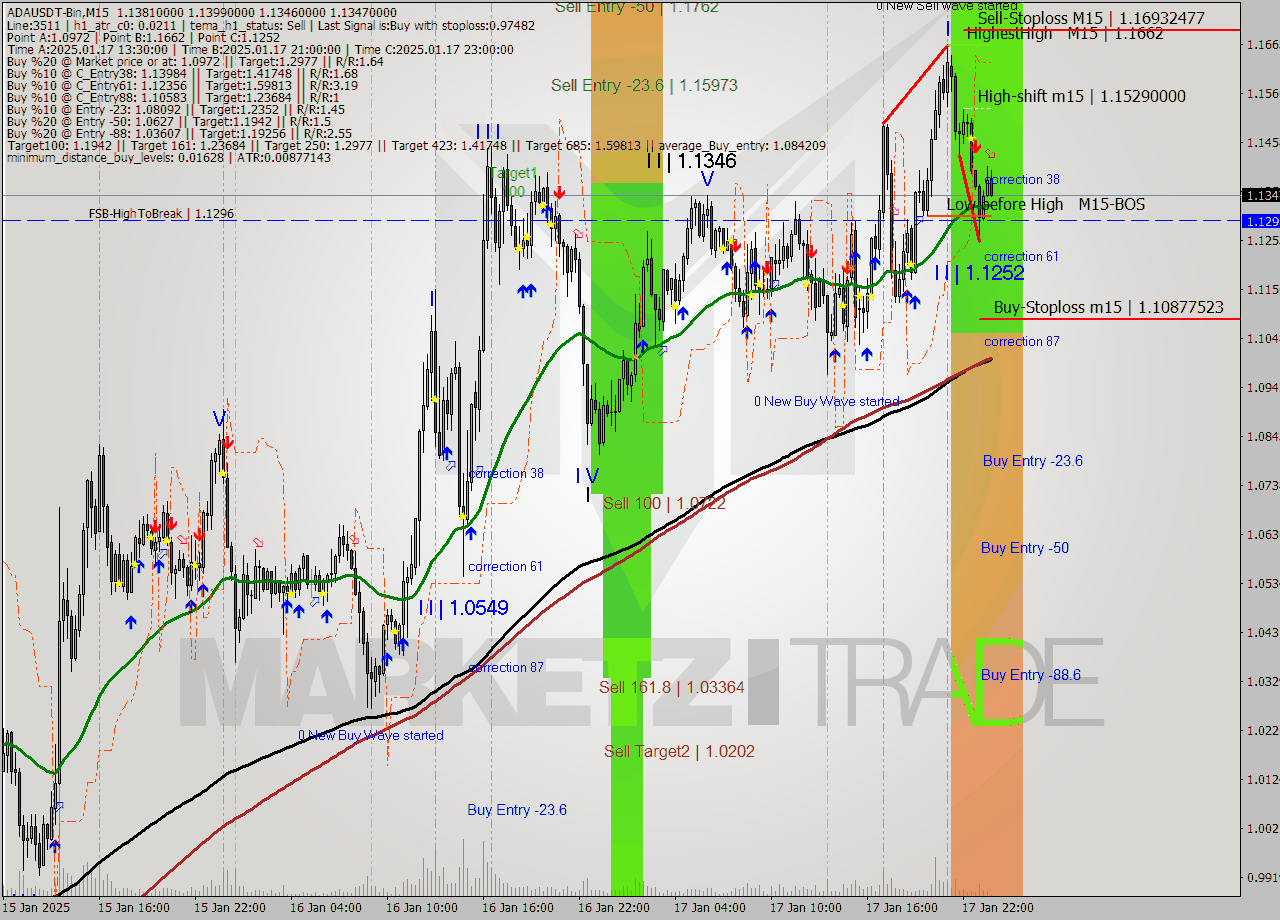Select the 'Sell Target2 | 1.0202' label
The image size is (1280, 920).
pos(680,751)
